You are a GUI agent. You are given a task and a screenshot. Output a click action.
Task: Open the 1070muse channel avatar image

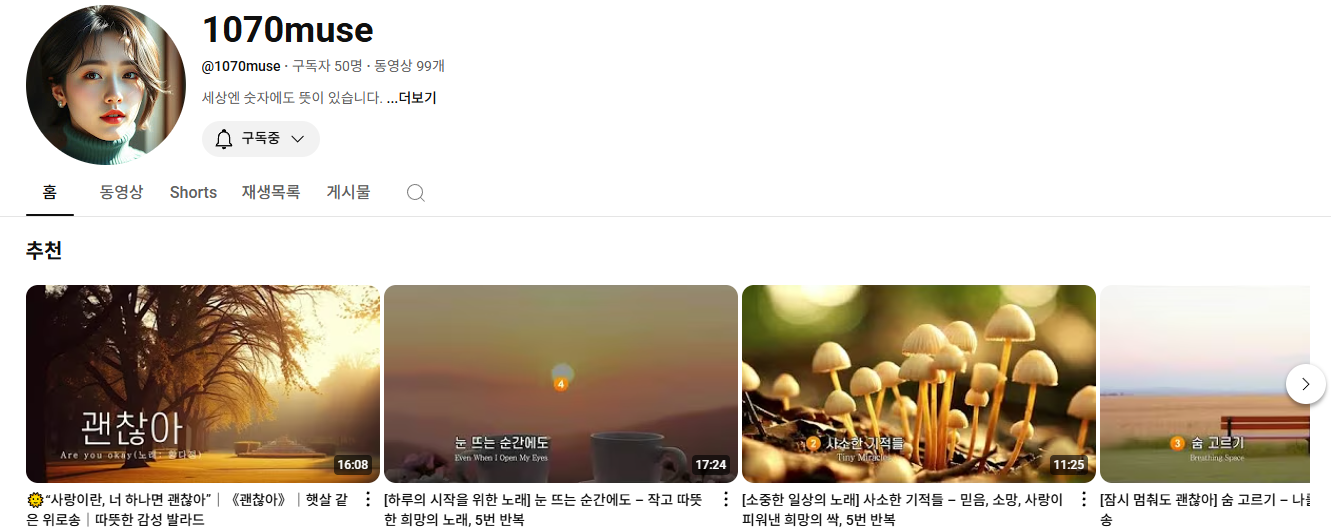106,85
